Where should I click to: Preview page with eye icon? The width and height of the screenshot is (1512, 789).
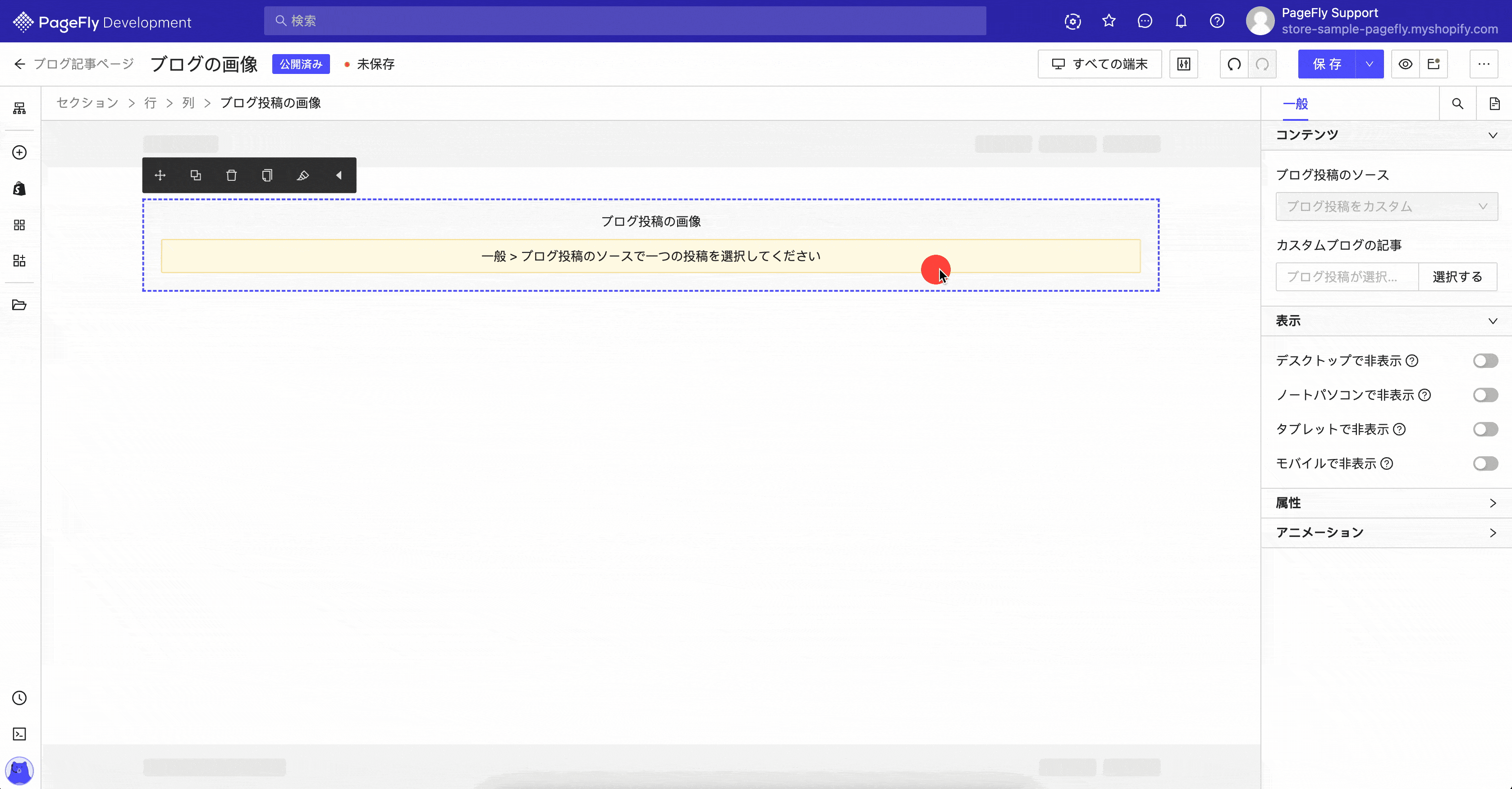tap(1406, 64)
